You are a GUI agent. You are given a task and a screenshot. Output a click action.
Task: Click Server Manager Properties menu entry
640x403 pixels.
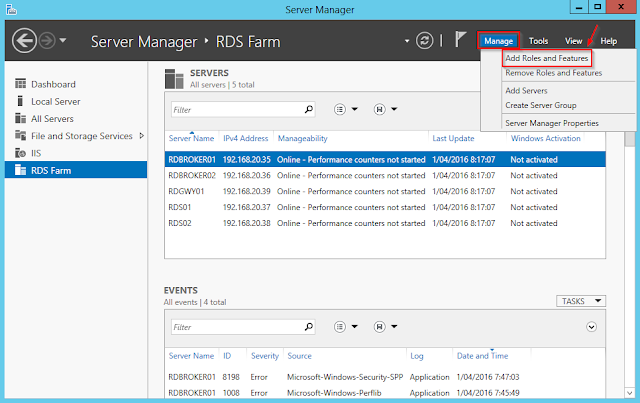(553, 122)
